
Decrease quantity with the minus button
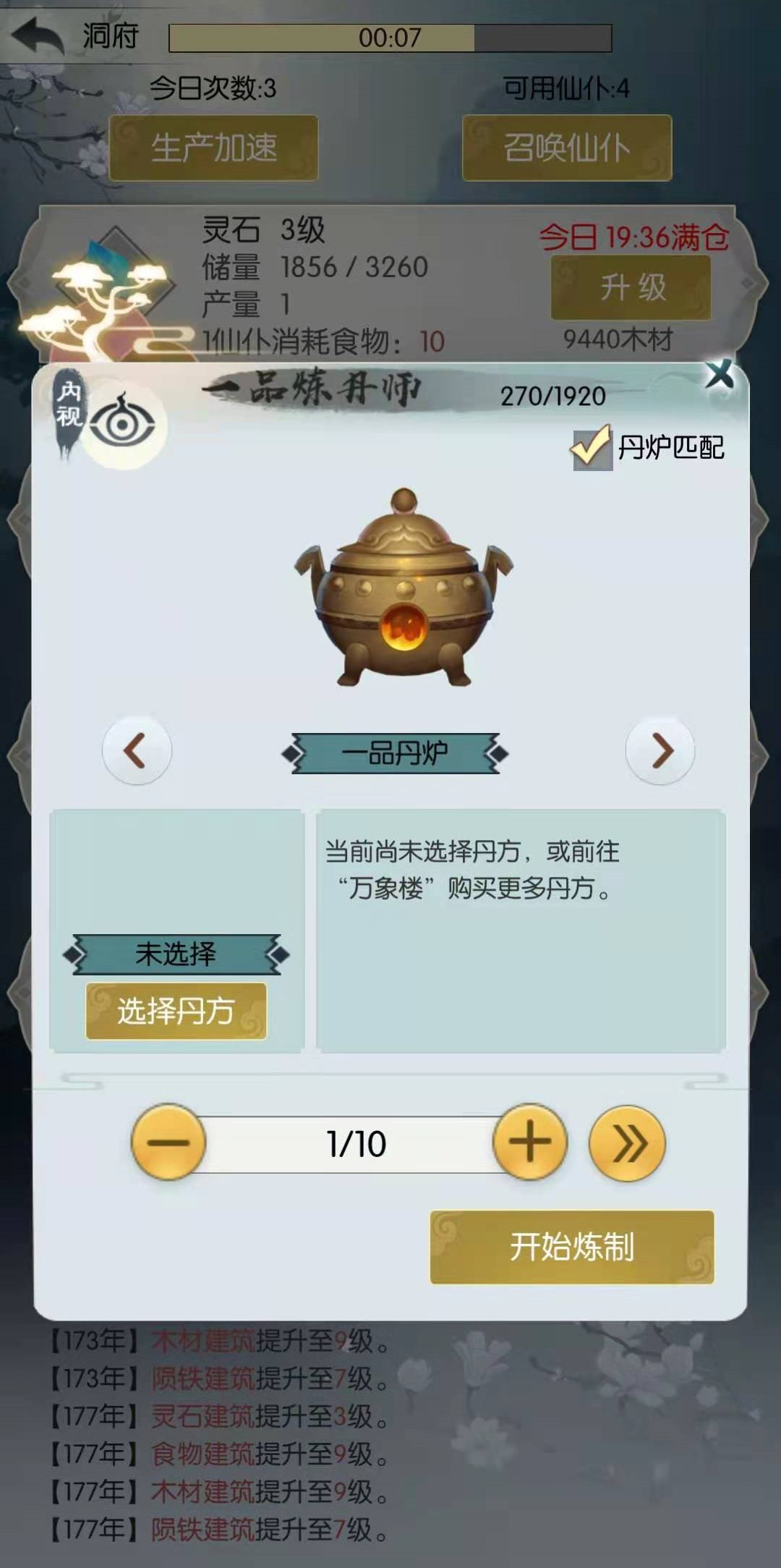tap(168, 1141)
